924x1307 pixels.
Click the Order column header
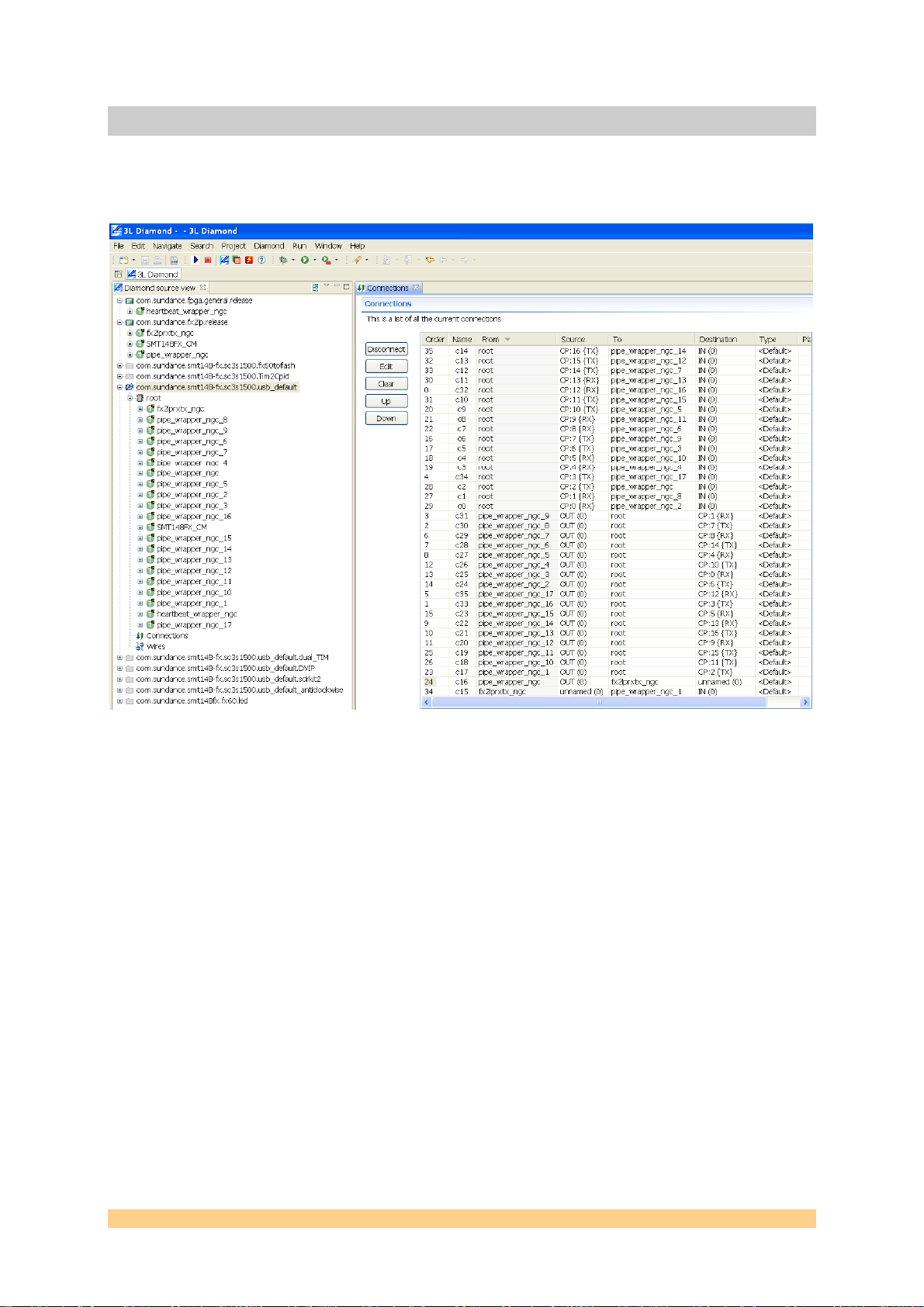click(x=434, y=339)
